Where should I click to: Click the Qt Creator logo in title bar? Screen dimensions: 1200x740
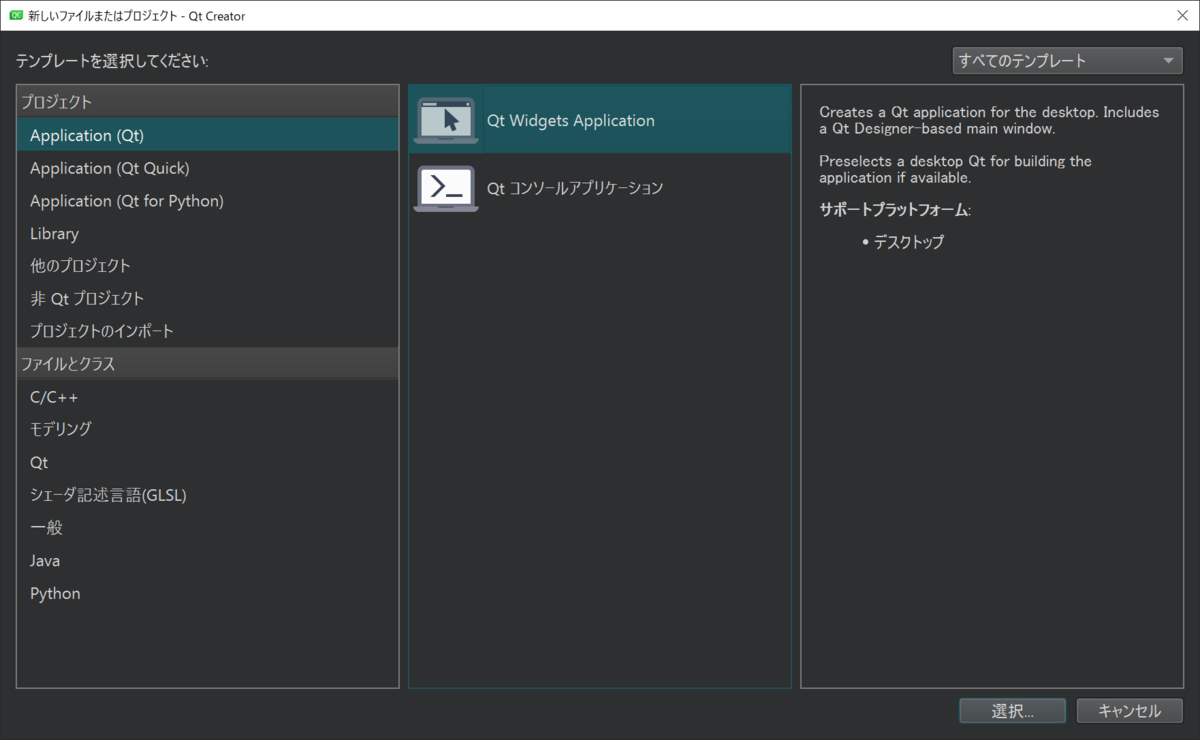pos(16,16)
